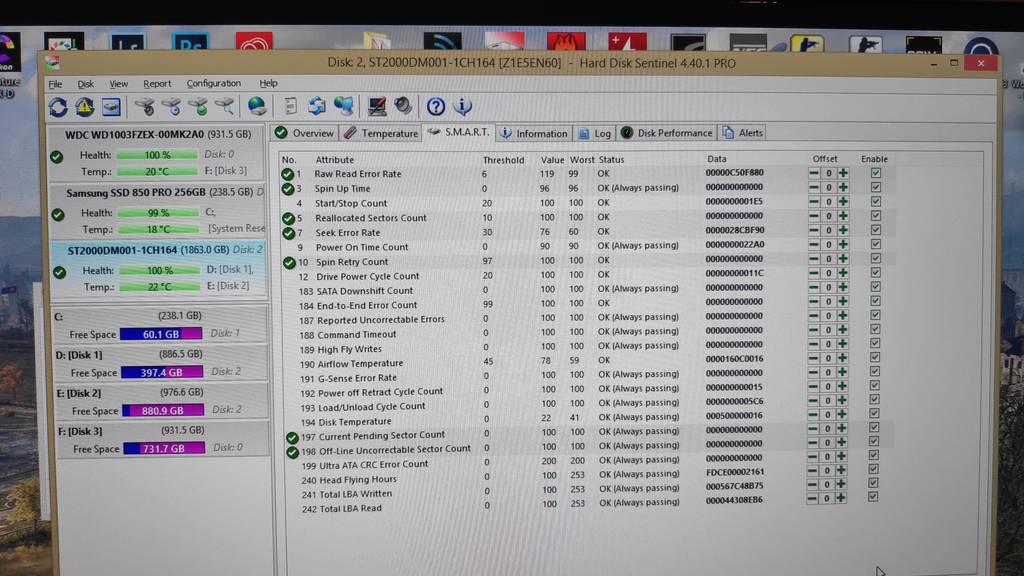Click the globe over disk toolbar icon

(x=257, y=106)
